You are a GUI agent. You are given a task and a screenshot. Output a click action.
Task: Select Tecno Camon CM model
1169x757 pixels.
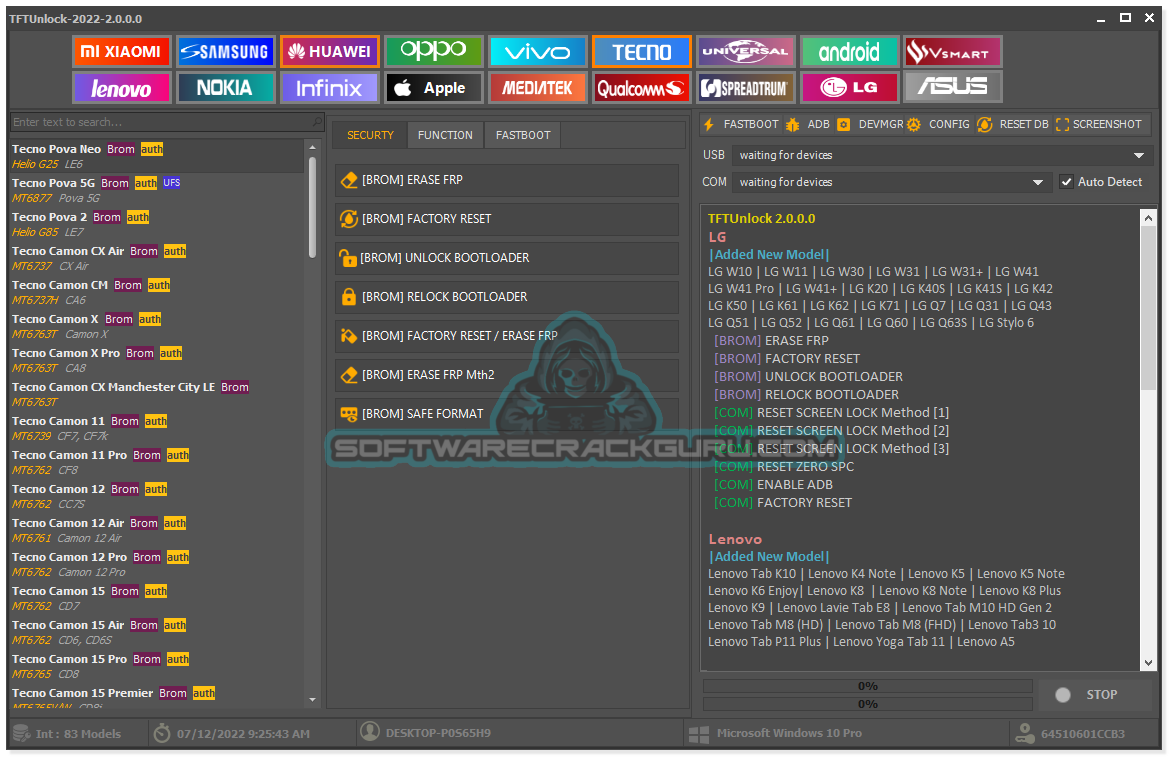click(157, 292)
